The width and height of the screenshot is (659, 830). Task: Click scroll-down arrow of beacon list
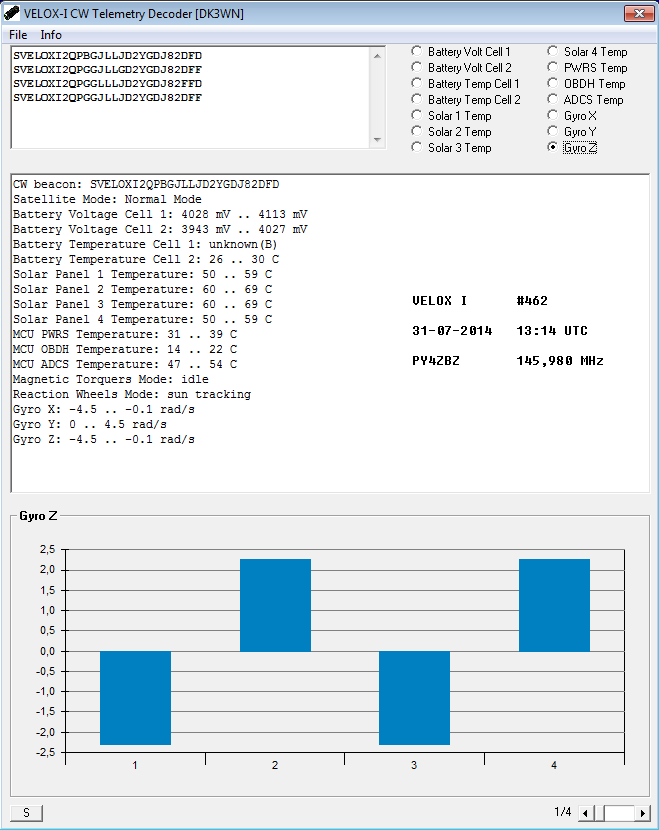[377, 140]
